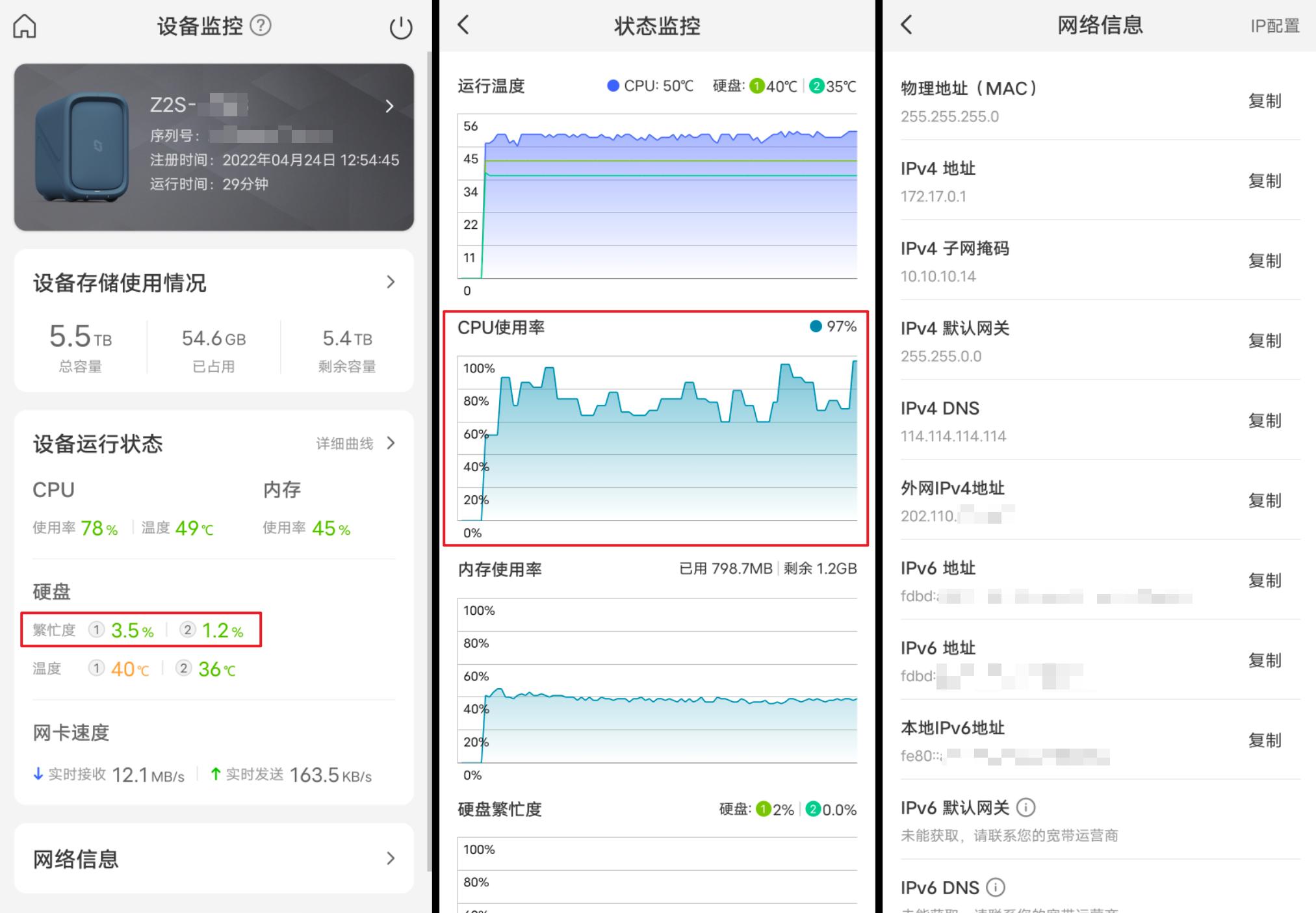The width and height of the screenshot is (1316, 913).
Task: Select the CPU temperature legend dot on 运行温度 chart
Action: pos(612,85)
